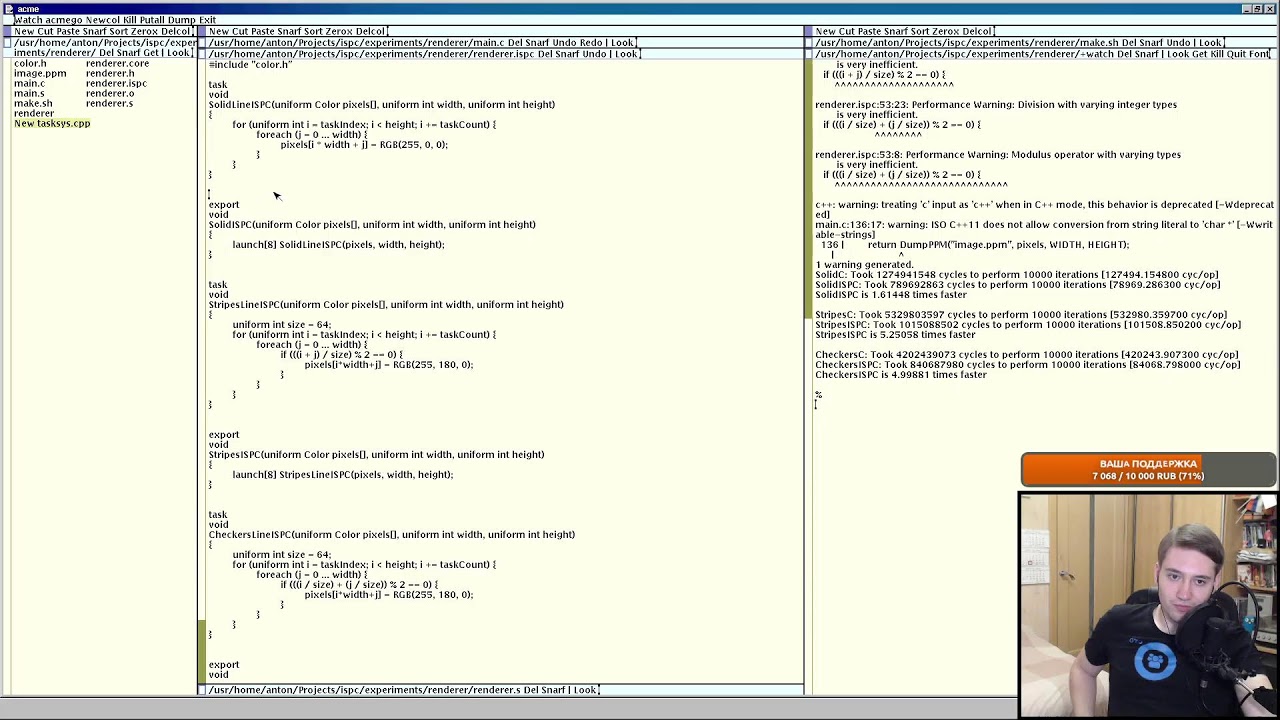Click renderer.s in the directory listing

click(109, 104)
